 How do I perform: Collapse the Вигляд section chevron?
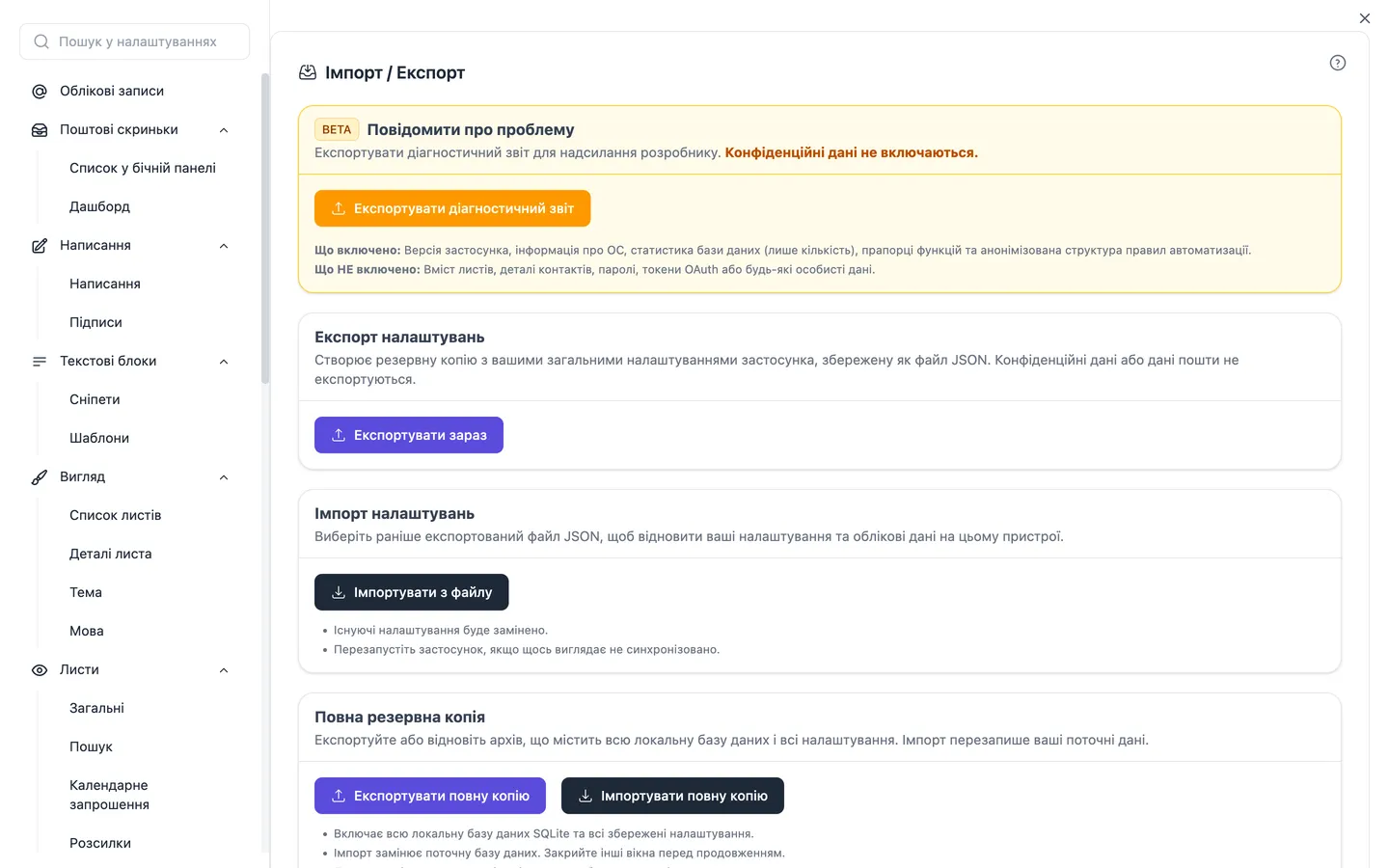[224, 477]
